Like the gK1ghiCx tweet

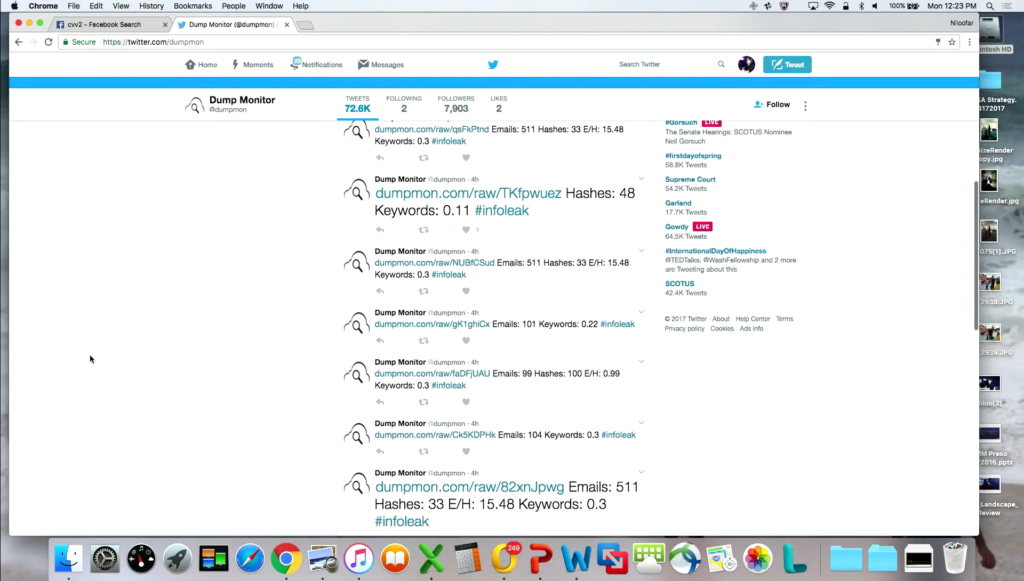466,341
